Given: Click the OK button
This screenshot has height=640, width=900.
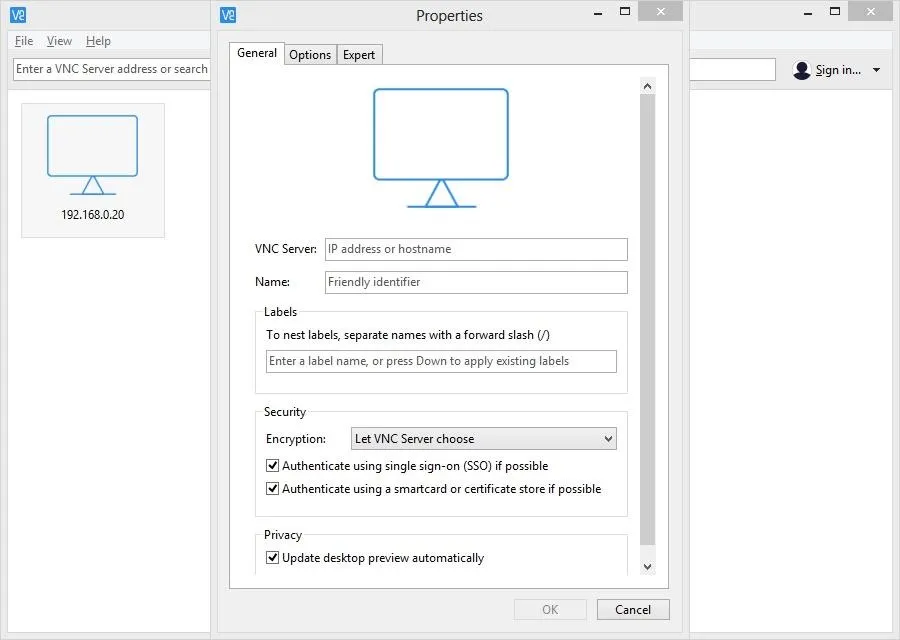Looking at the screenshot, I should click(550, 610).
